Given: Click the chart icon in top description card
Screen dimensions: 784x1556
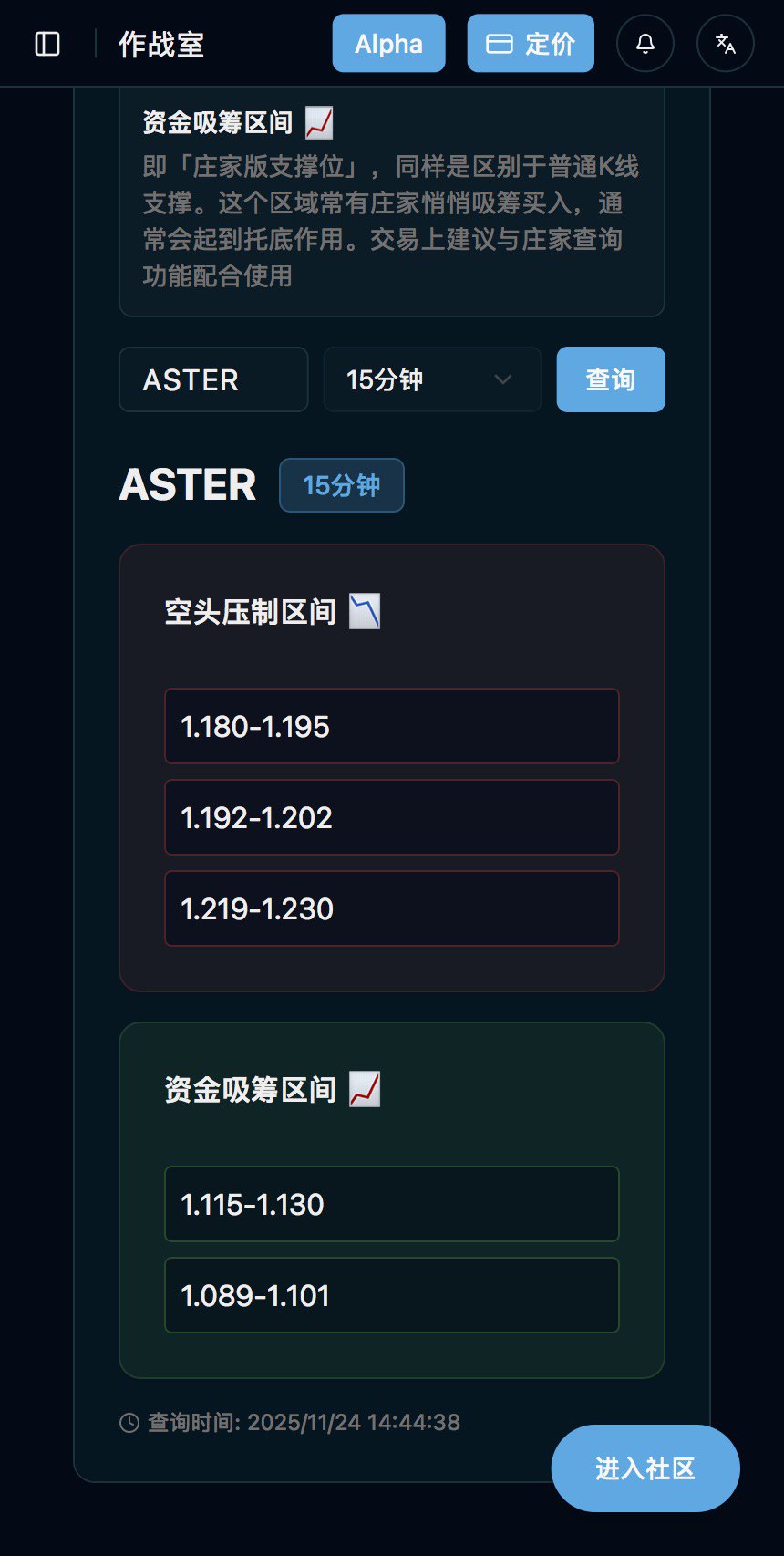Looking at the screenshot, I should click(319, 122).
